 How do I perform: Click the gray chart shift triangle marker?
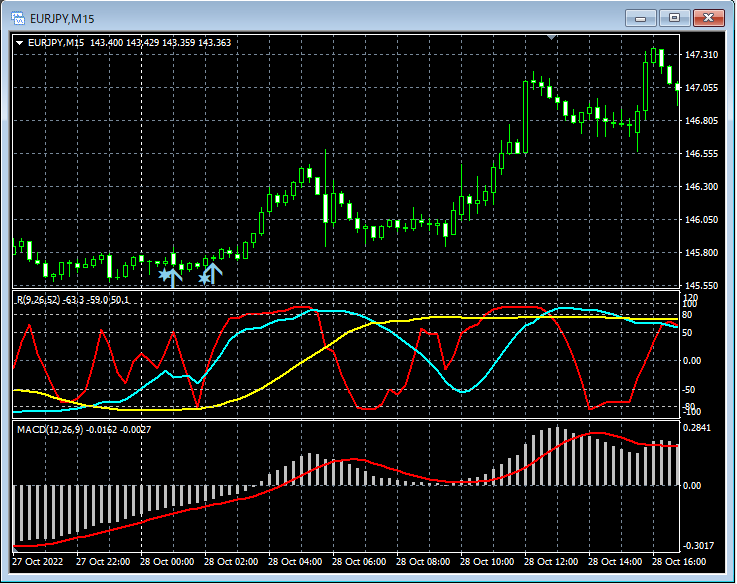click(551, 37)
